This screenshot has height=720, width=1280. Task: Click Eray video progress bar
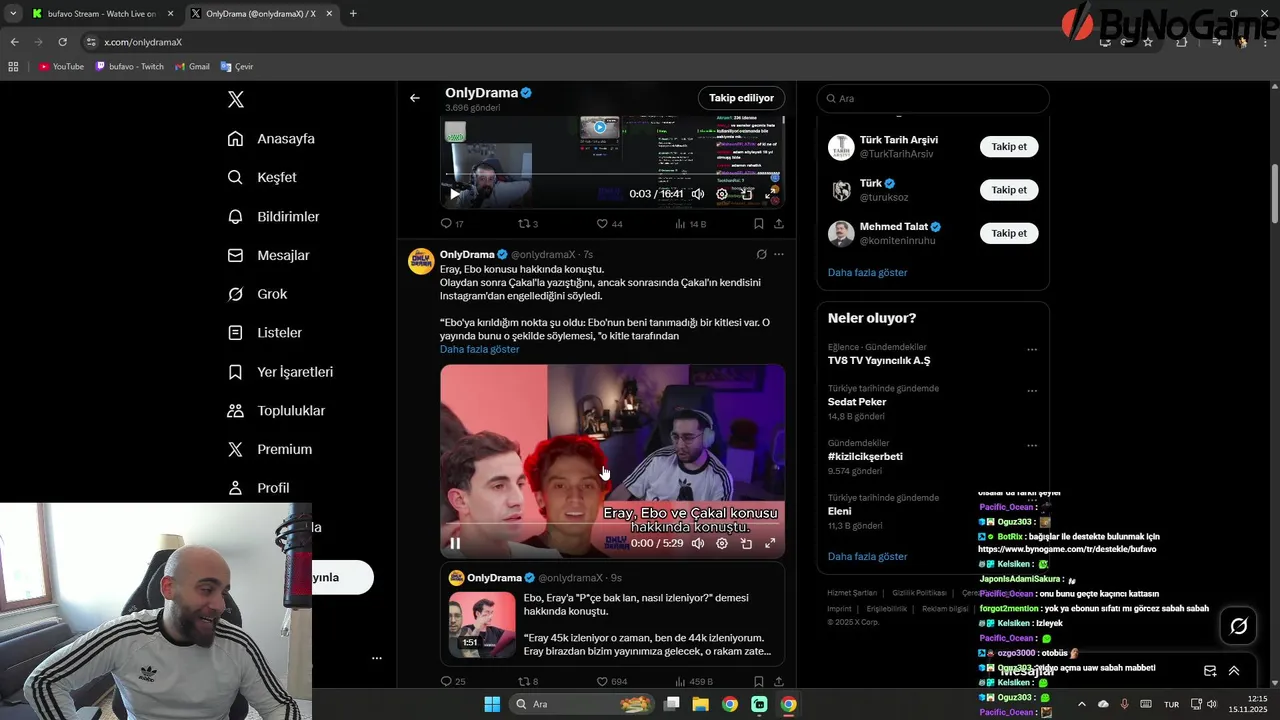click(x=612, y=523)
